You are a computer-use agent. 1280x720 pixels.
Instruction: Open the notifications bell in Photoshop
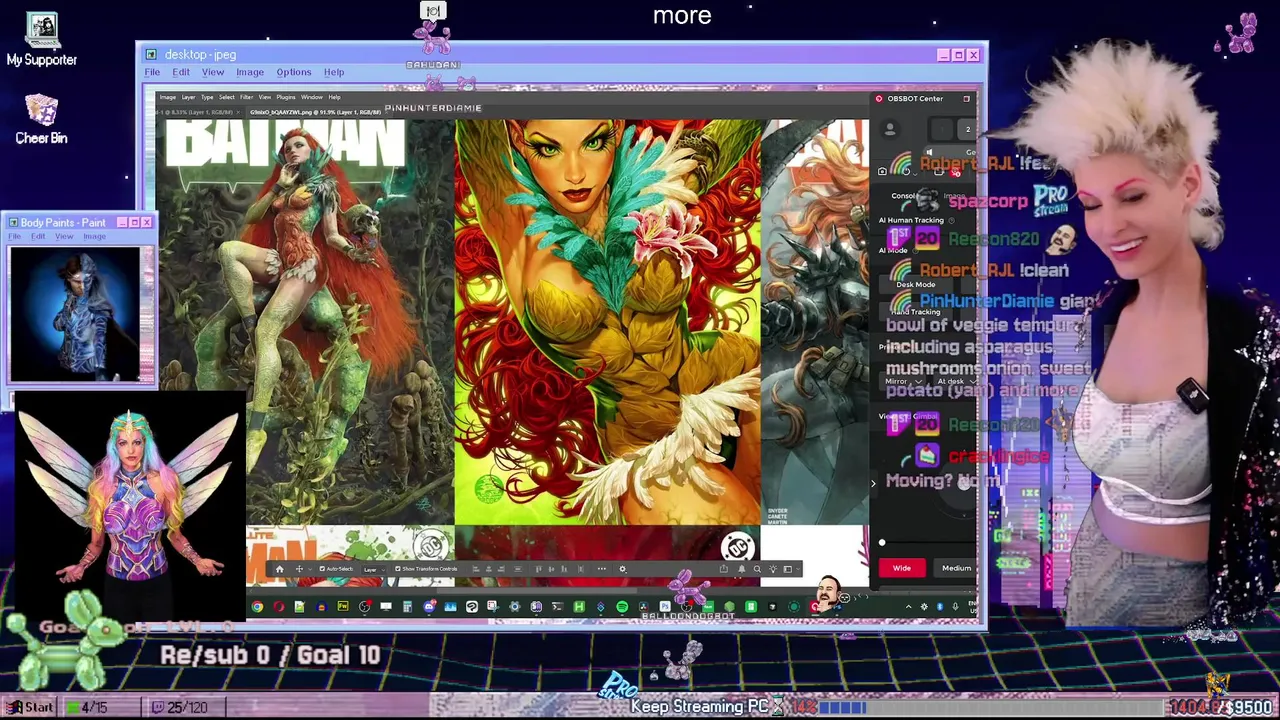pyautogui.click(x=741, y=569)
